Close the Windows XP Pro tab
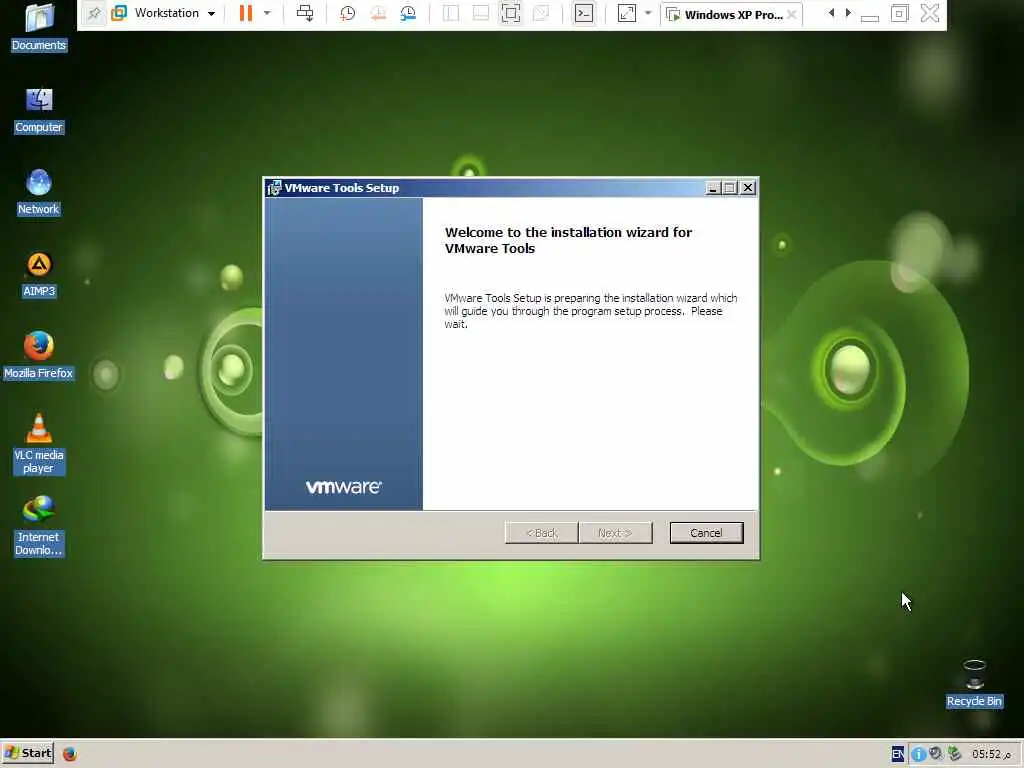The height and width of the screenshot is (768, 1024). pos(792,14)
